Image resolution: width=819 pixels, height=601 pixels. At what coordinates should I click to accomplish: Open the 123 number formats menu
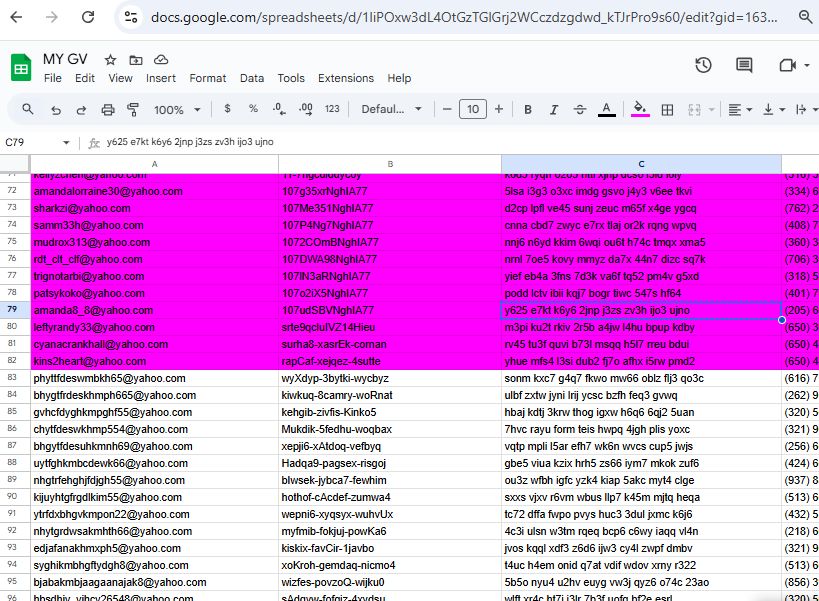(332, 109)
